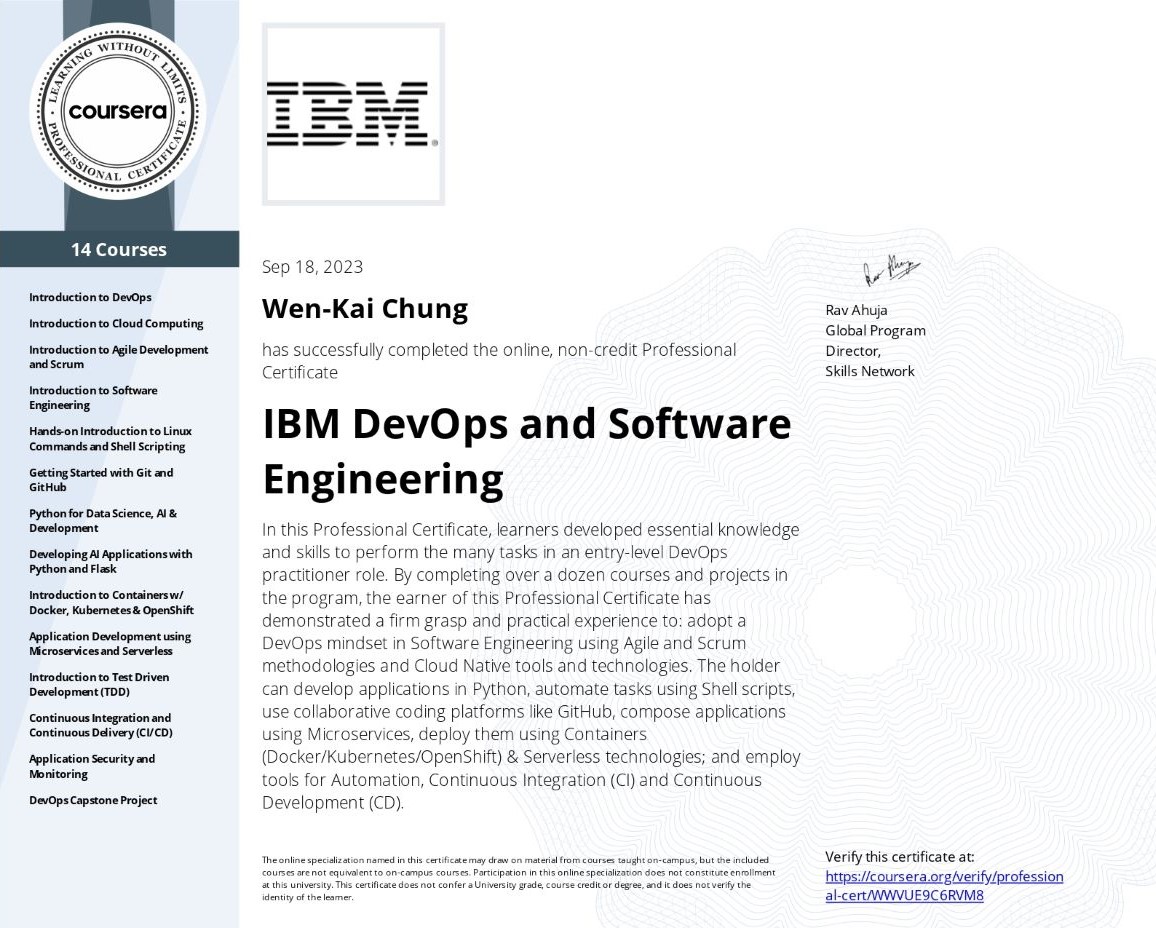
Task: Click the 14 Courses banner
Action: pos(119,249)
